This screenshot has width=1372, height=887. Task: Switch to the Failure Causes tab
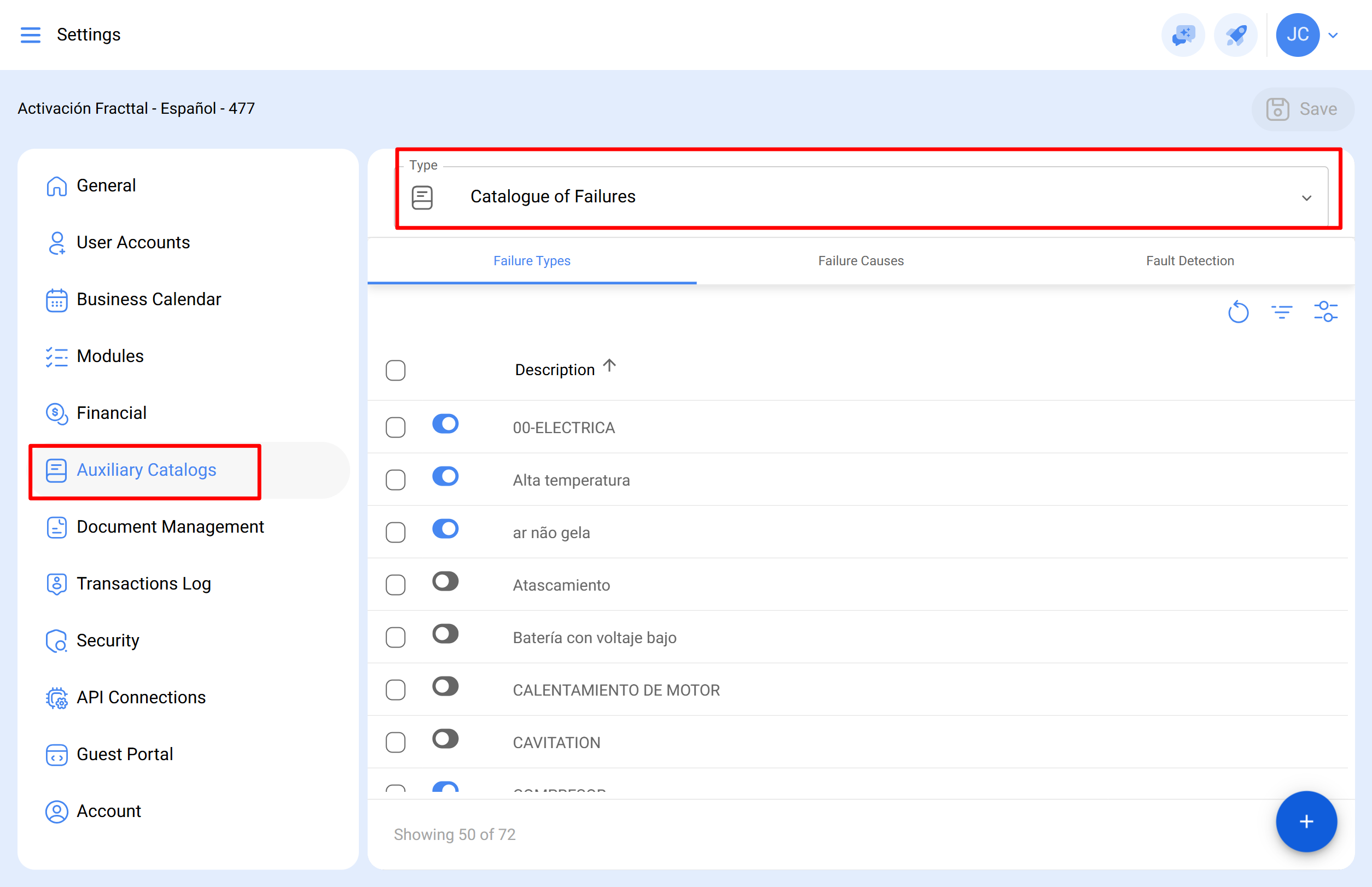click(x=861, y=260)
